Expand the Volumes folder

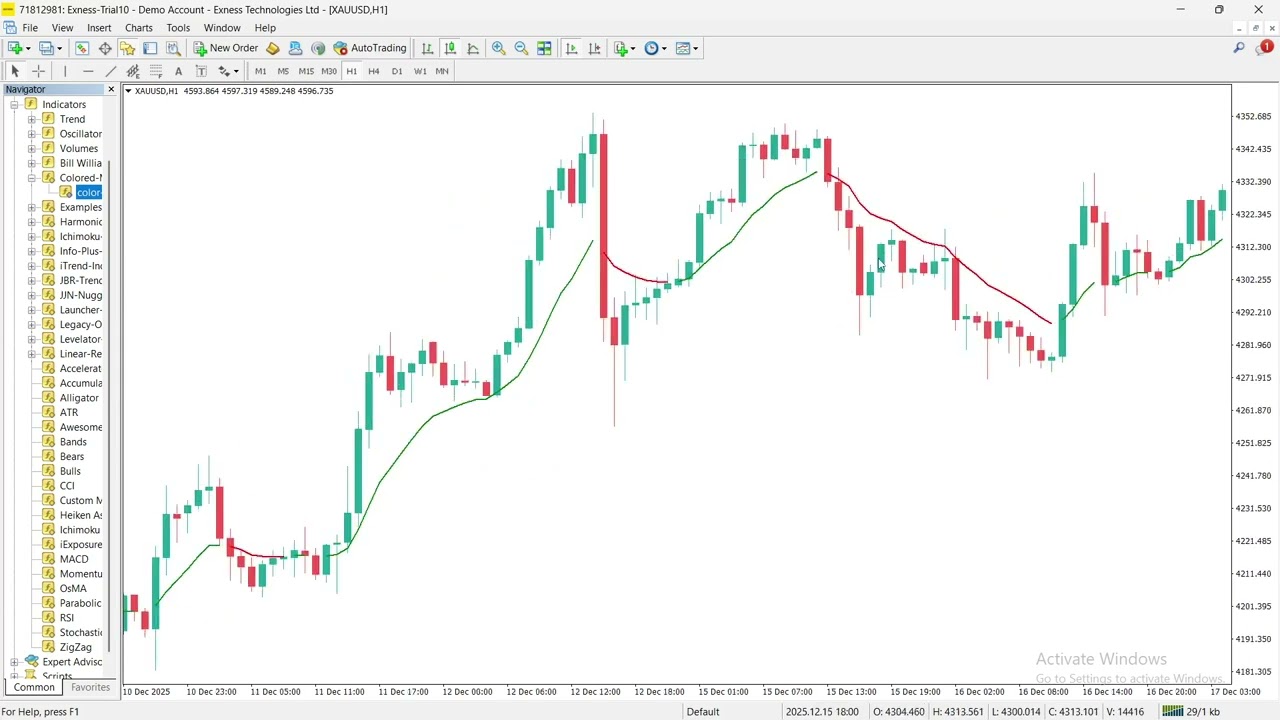(x=32, y=148)
